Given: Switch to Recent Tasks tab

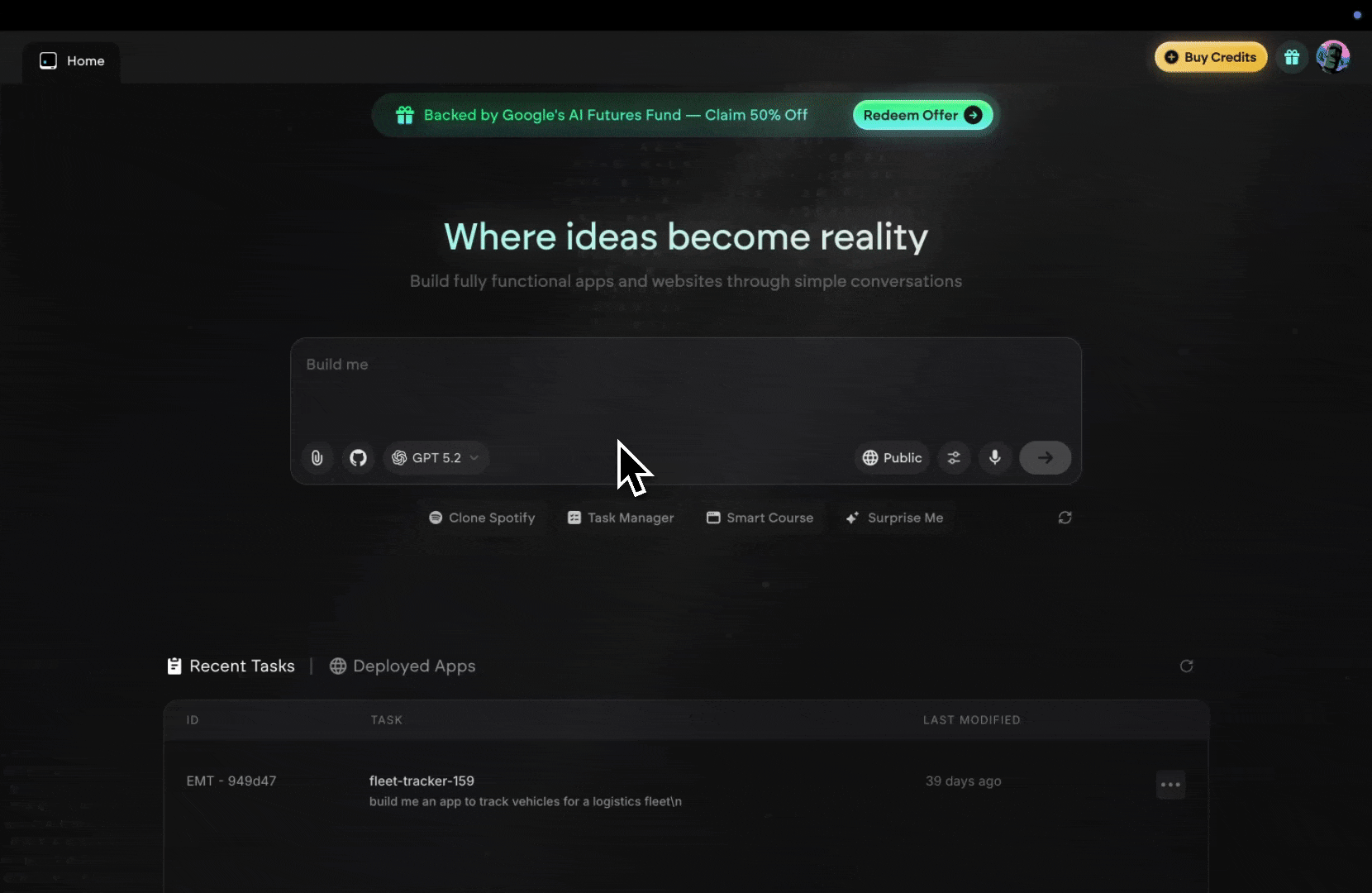Looking at the screenshot, I should [x=231, y=666].
